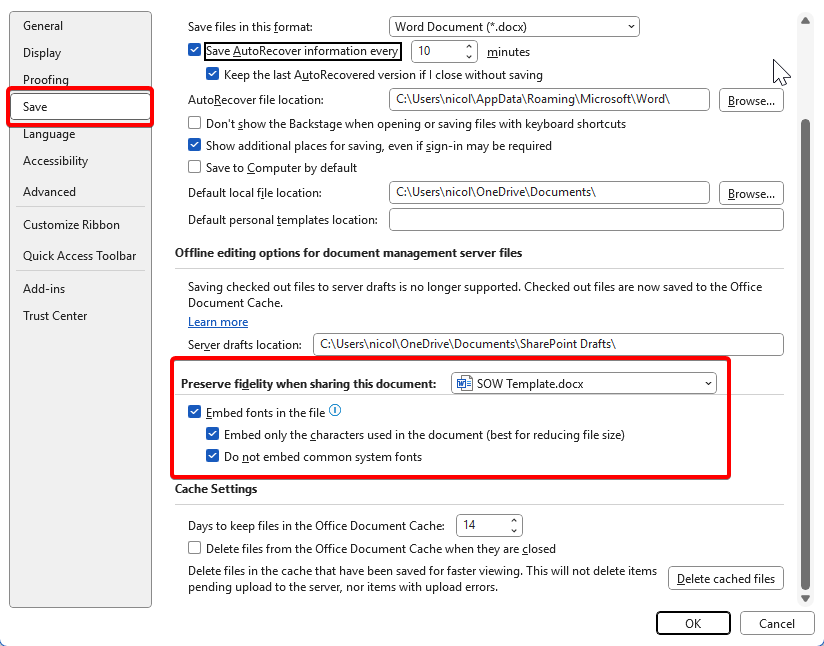The image size is (824, 646).
Task: Click the scrollbar down arrow
Action: click(805, 598)
